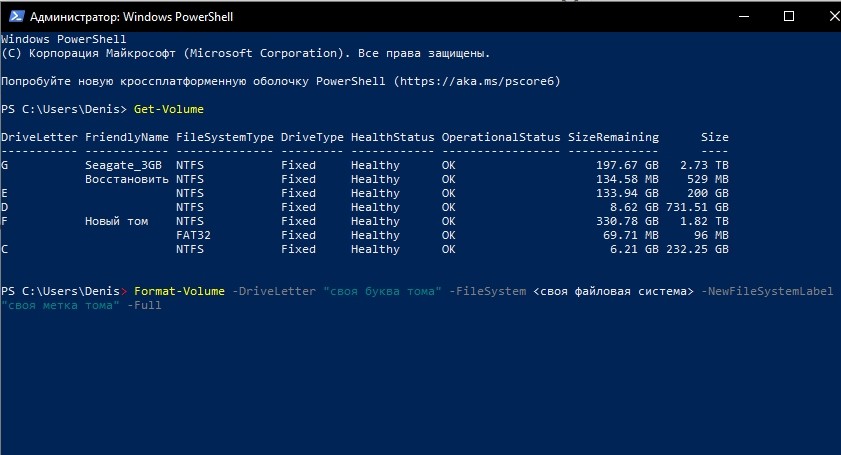Place cursor after the -Full parameter
Viewport: 841px width, 455px height.
163,305
